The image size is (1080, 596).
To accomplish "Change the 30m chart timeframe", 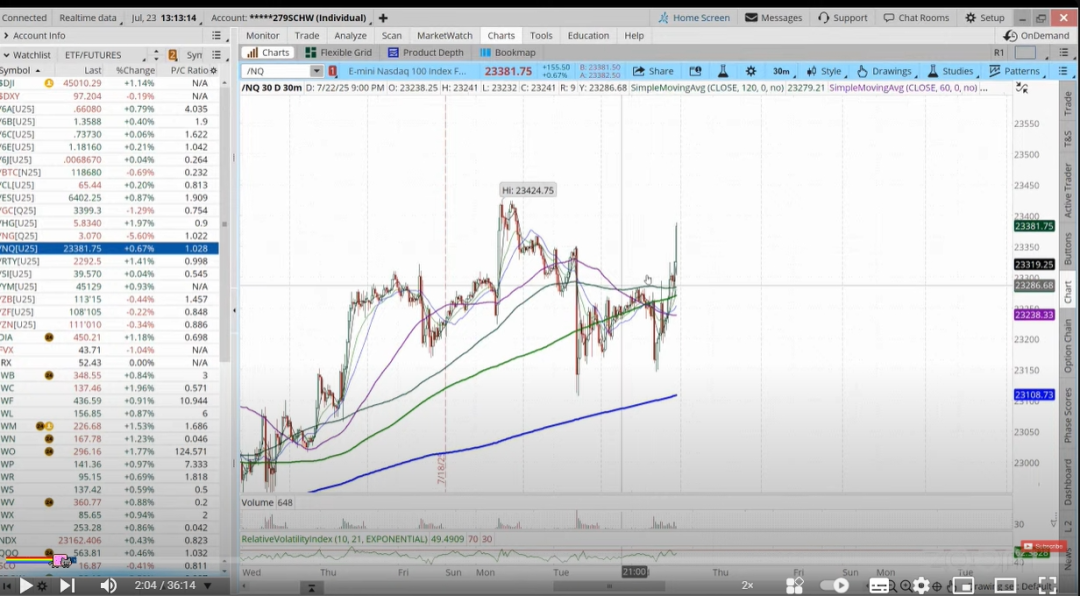I will tap(782, 71).
